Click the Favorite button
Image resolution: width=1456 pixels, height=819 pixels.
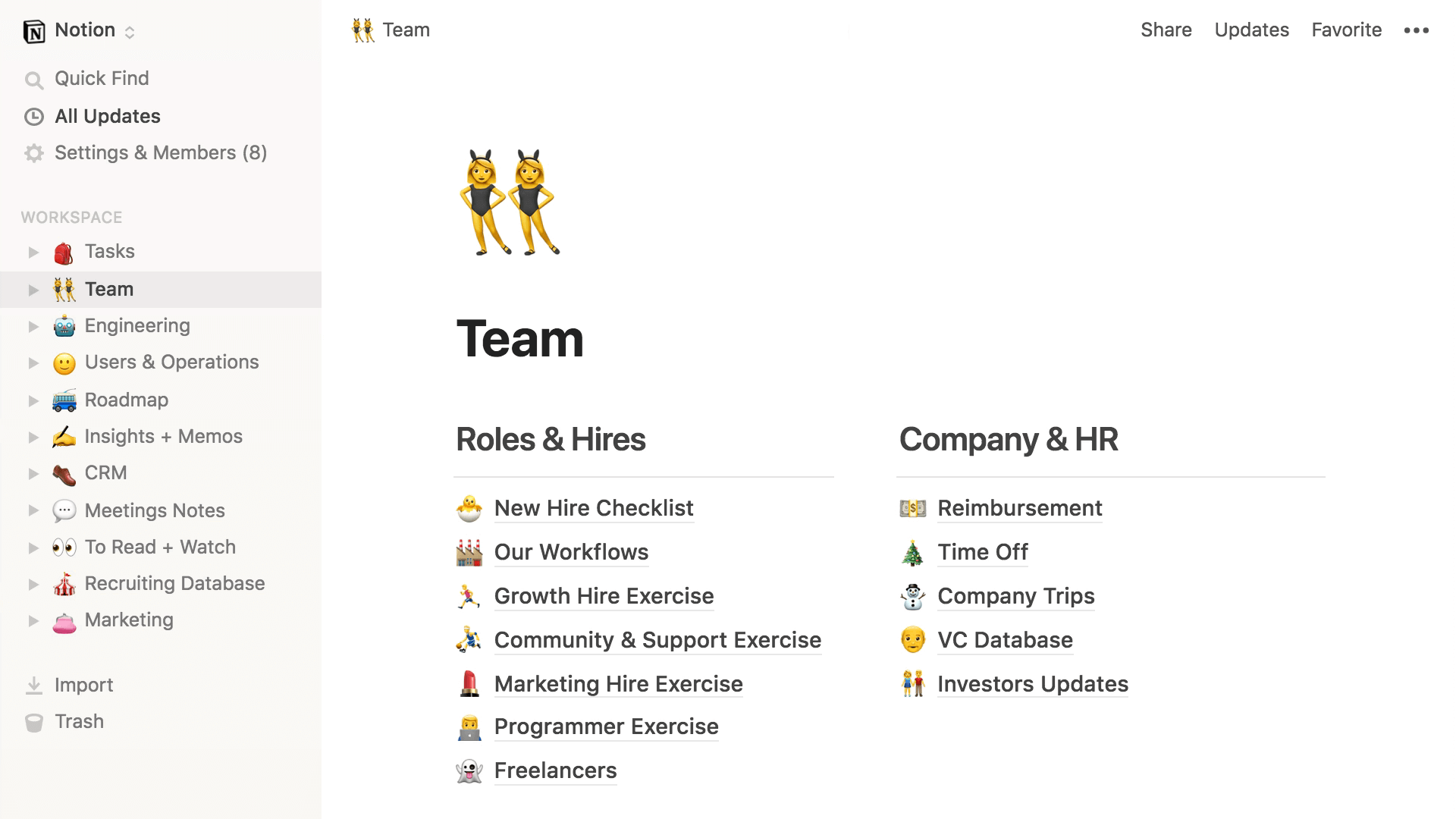pyautogui.click(x=1346, y=29)
